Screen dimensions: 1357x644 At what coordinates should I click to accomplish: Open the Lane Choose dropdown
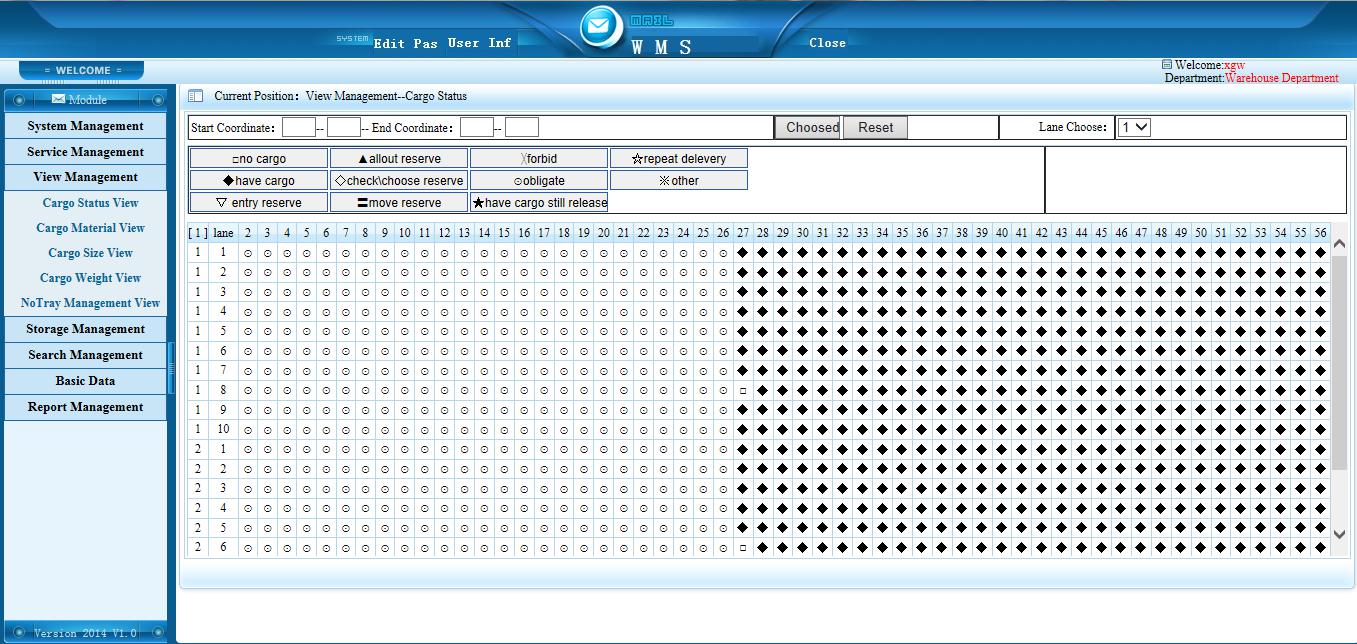pyautogui.click(x=1134, y=127)
